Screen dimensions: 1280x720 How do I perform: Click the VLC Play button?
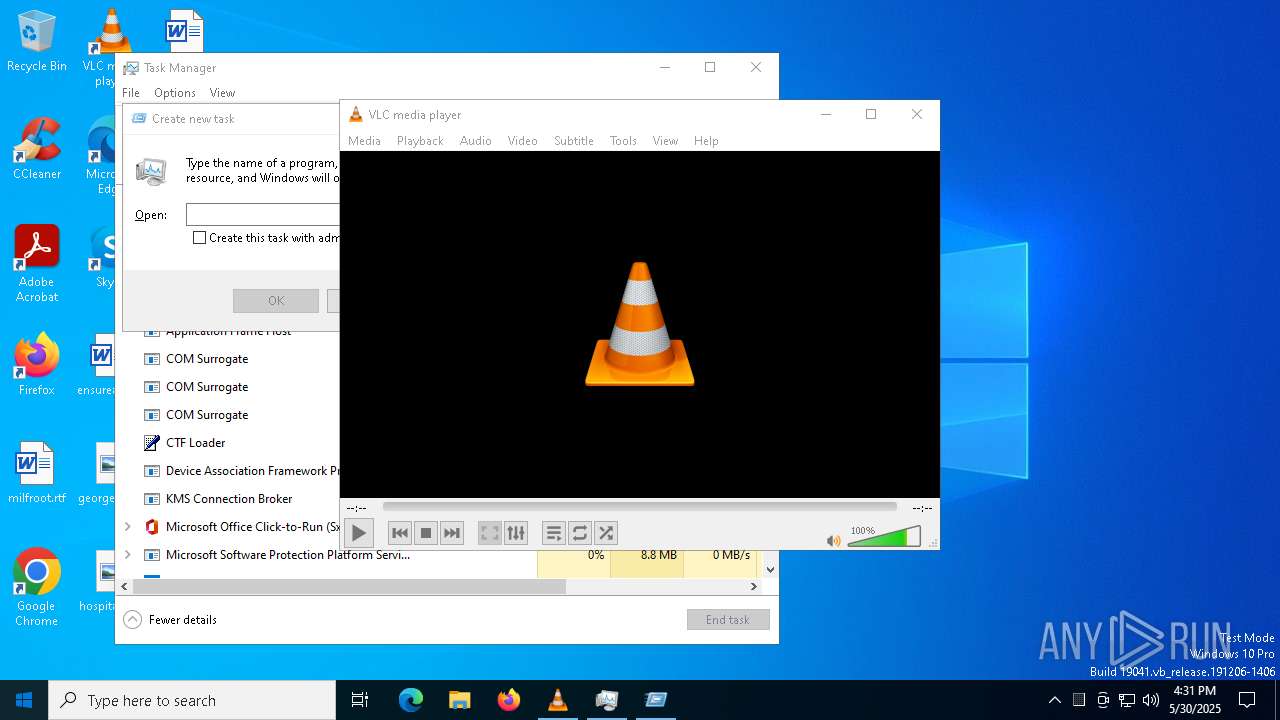[358, 533]
